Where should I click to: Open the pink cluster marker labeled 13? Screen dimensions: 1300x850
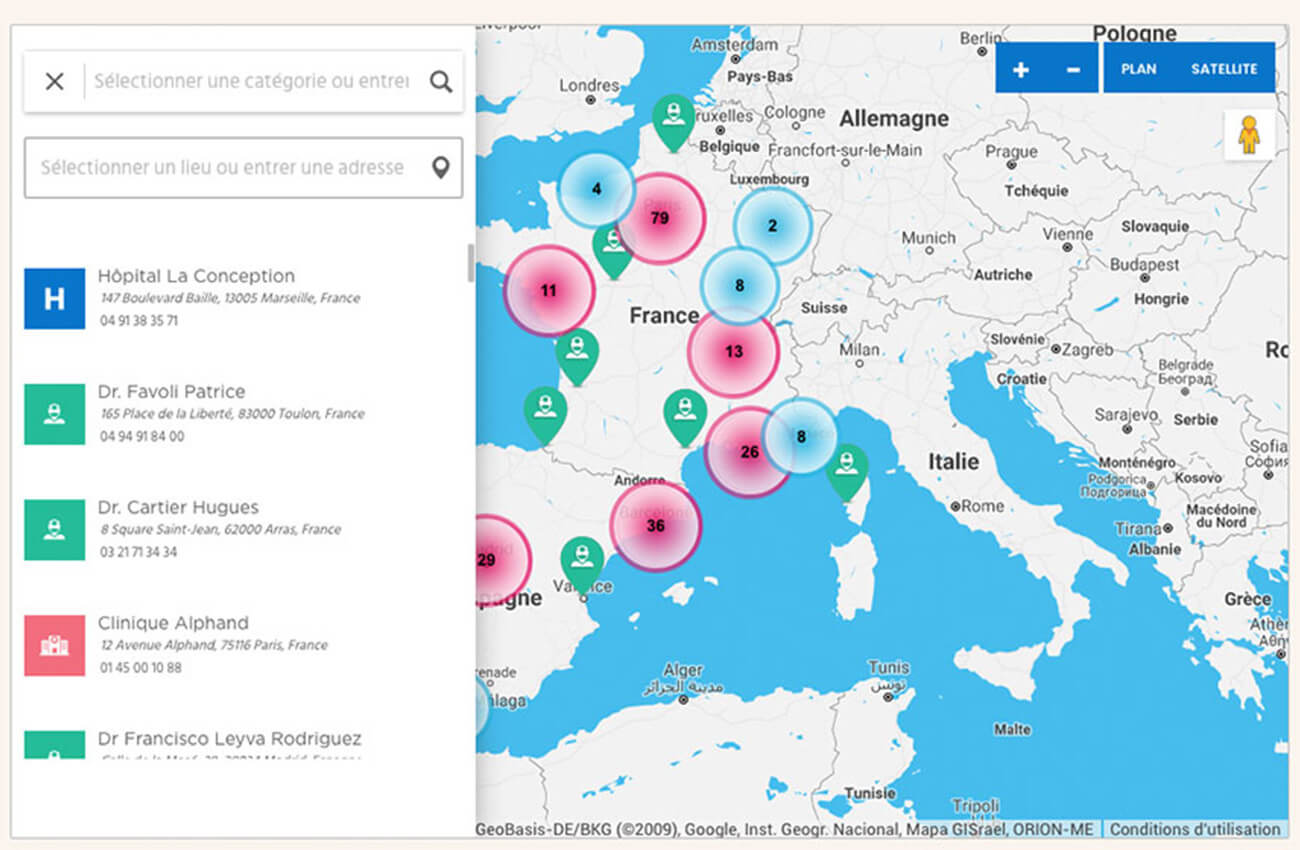[x=734, y=352]
